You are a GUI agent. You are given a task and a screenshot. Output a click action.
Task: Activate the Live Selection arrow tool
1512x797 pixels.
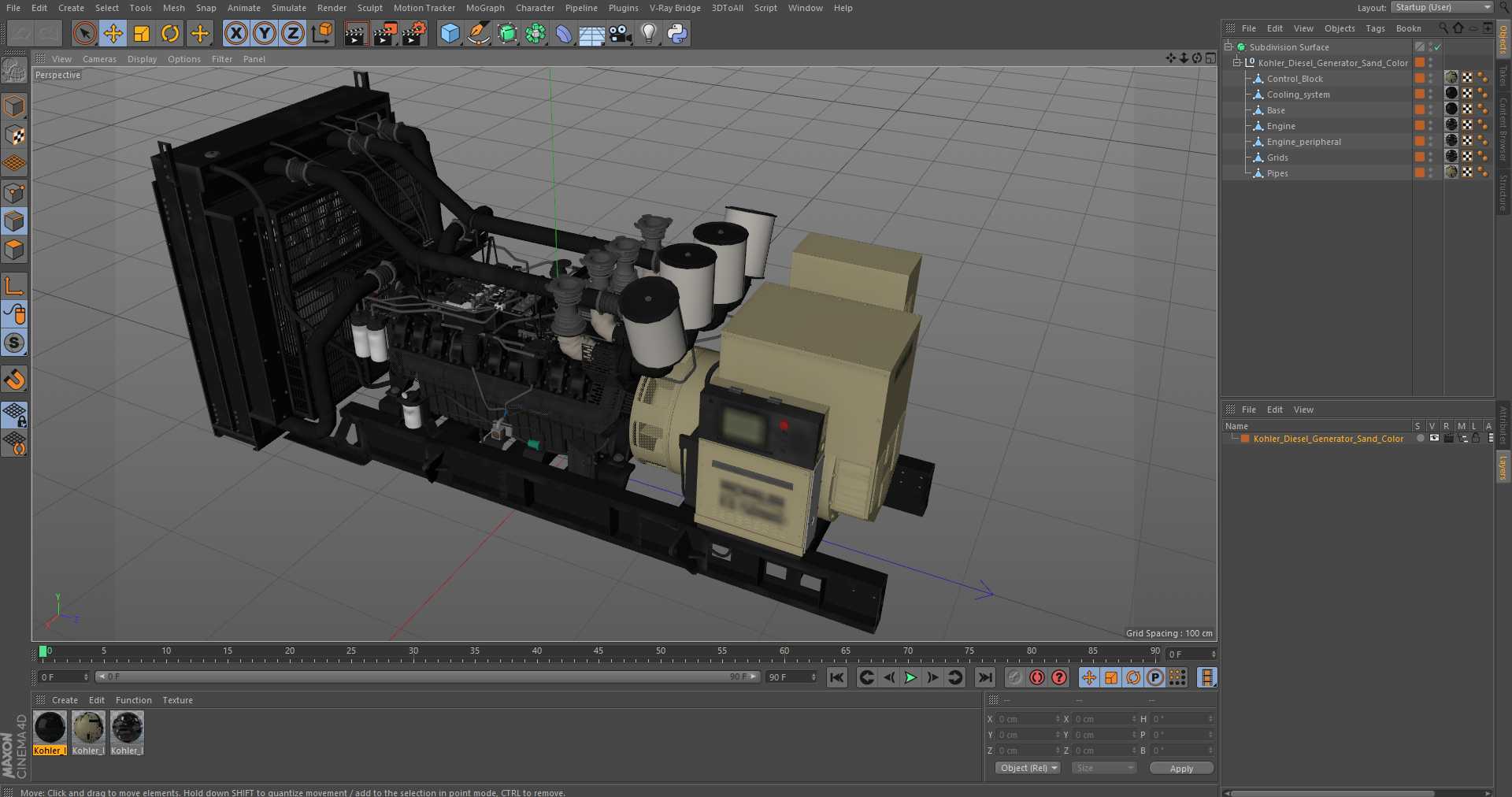point(85,33)
